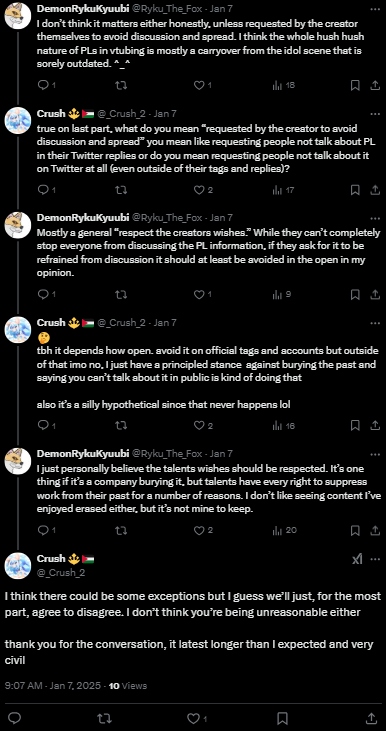Share the "talents wishes should be respected" tweet
Screen dimensions: 386x731
point(375,530)
